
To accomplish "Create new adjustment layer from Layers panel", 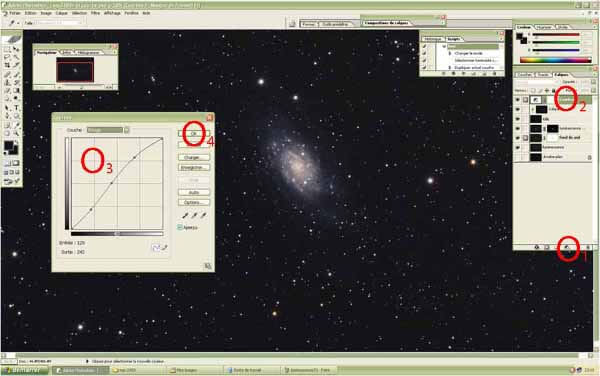I will click(x=567, y=247).
